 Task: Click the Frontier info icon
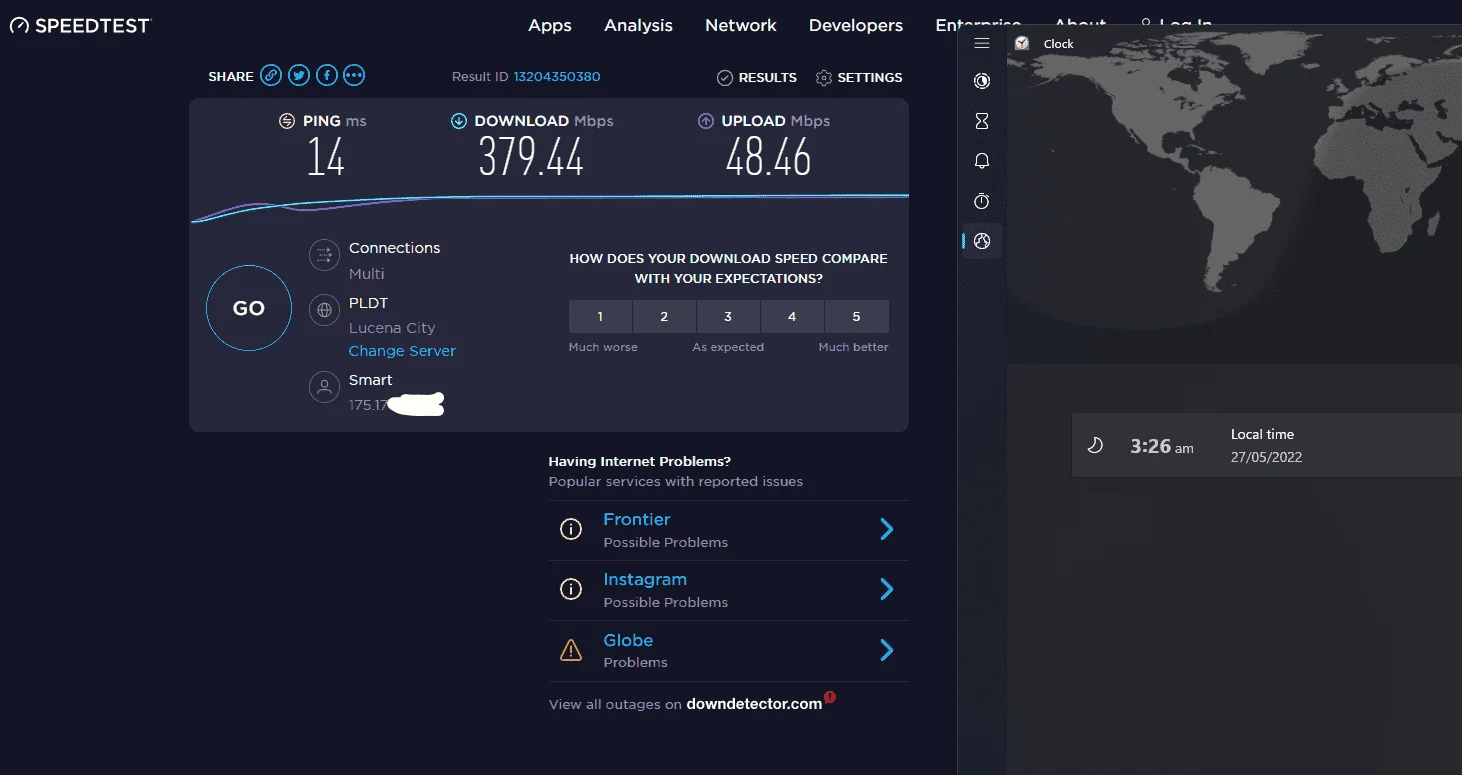[x=571, y=530]
